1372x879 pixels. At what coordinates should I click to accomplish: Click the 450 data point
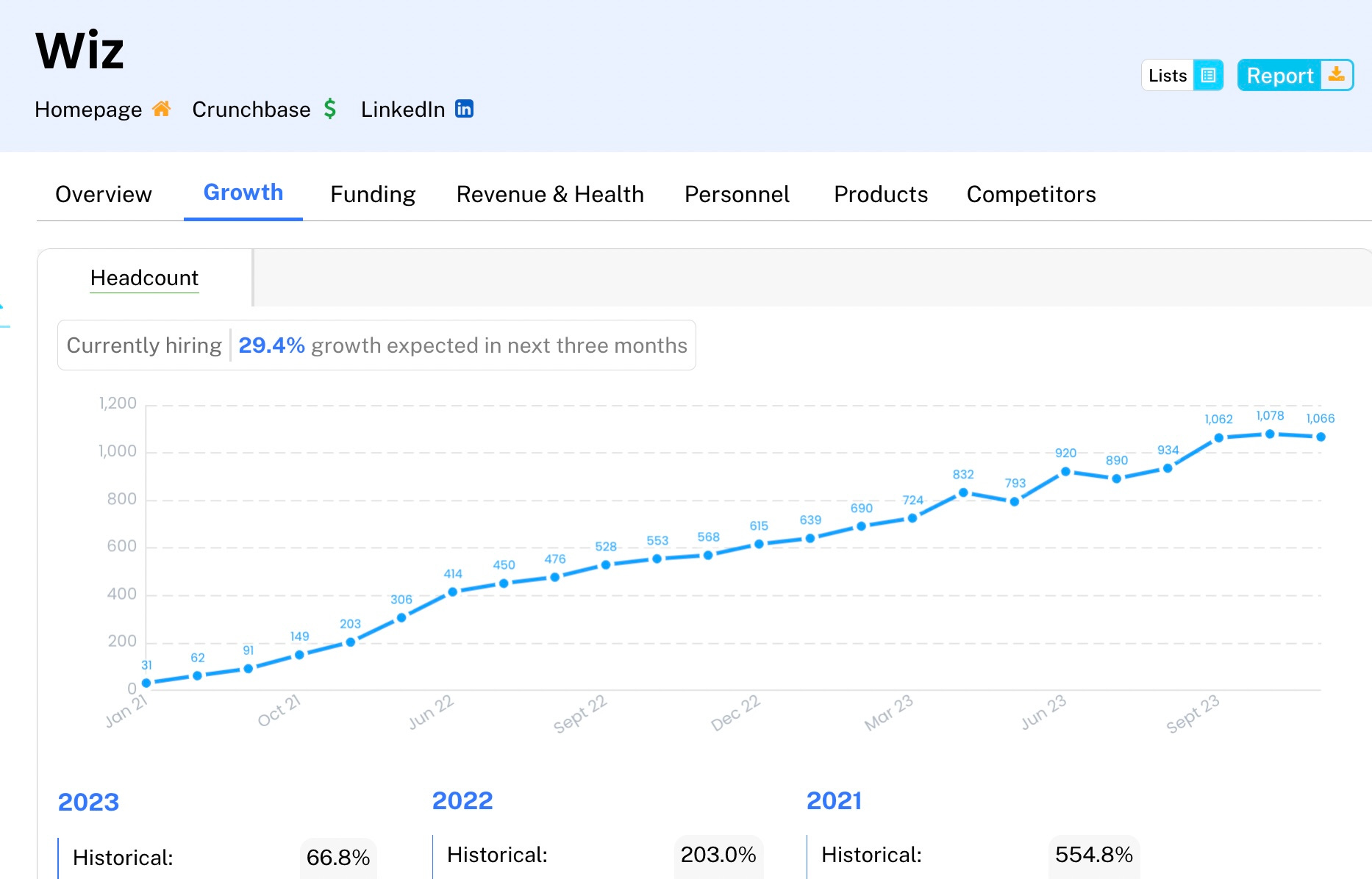pyautogui.click(x=504, y=584)
